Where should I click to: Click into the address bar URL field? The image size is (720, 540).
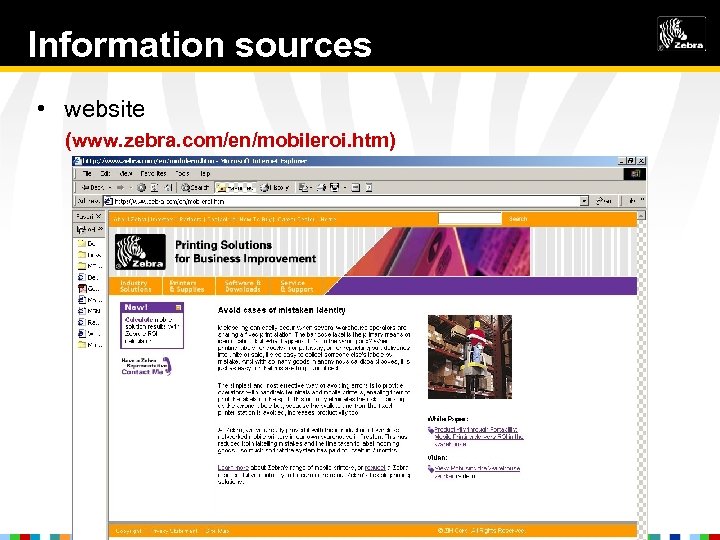(x=346, y=201)
